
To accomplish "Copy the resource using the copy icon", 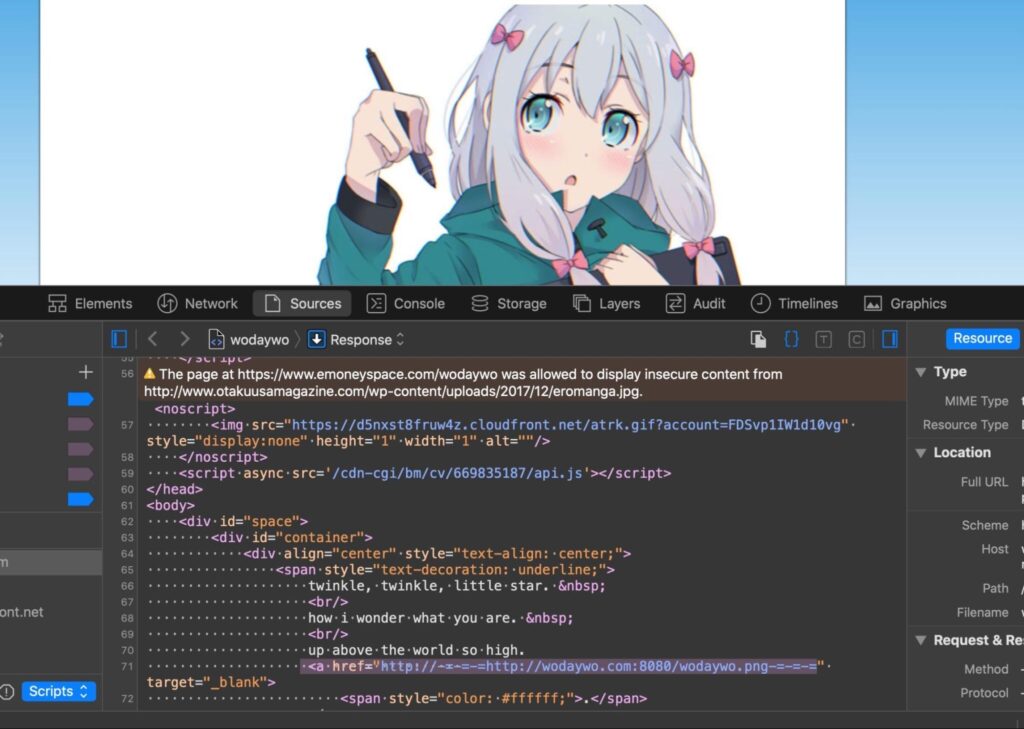I will (x=757, y=339).
